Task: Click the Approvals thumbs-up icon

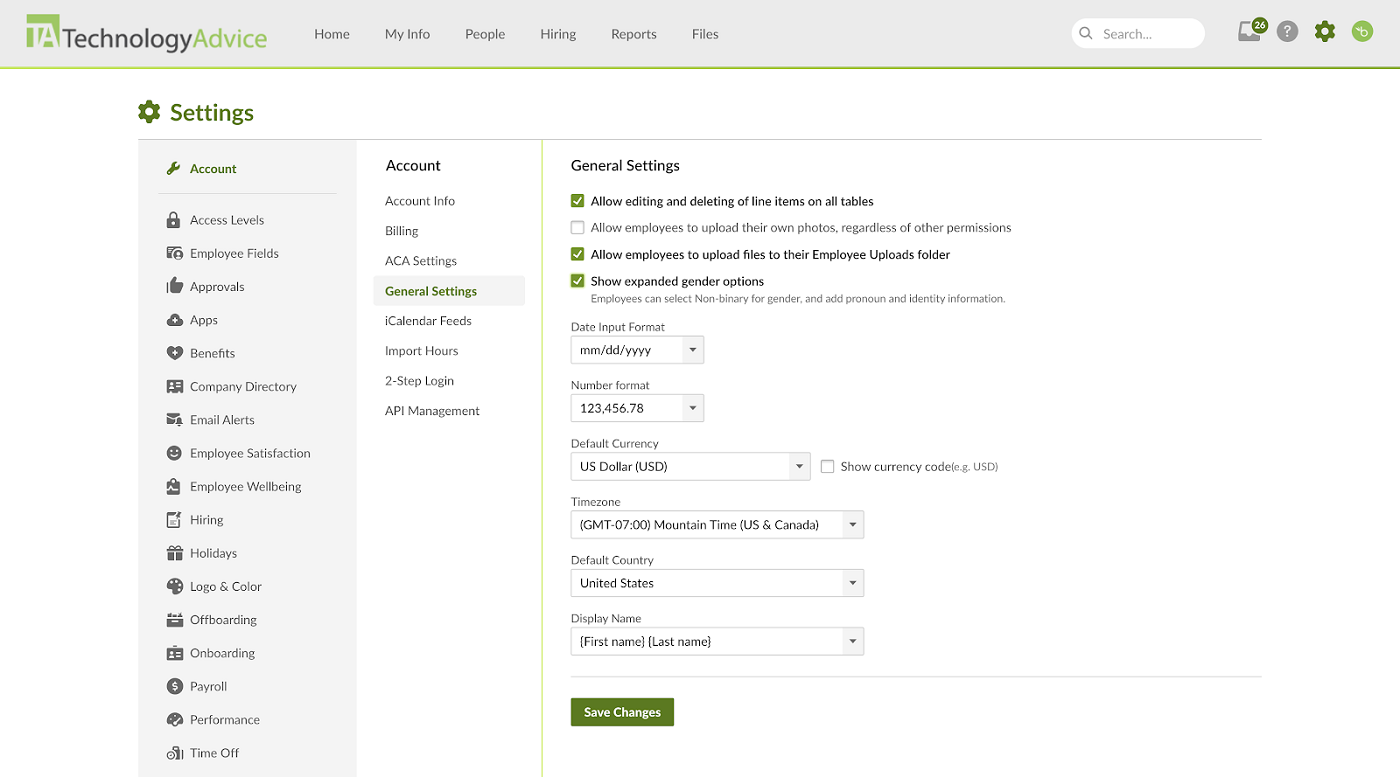Action: [x=174, y=286]
